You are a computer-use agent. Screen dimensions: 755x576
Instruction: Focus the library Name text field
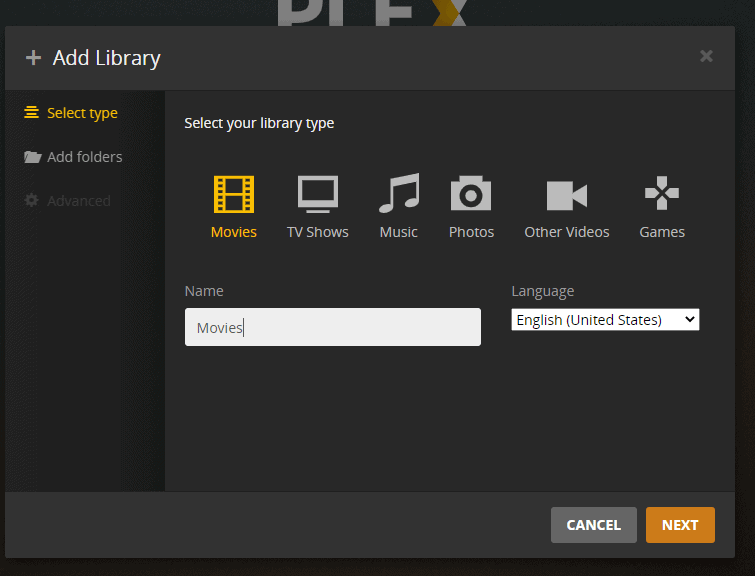tap(332, 328)
